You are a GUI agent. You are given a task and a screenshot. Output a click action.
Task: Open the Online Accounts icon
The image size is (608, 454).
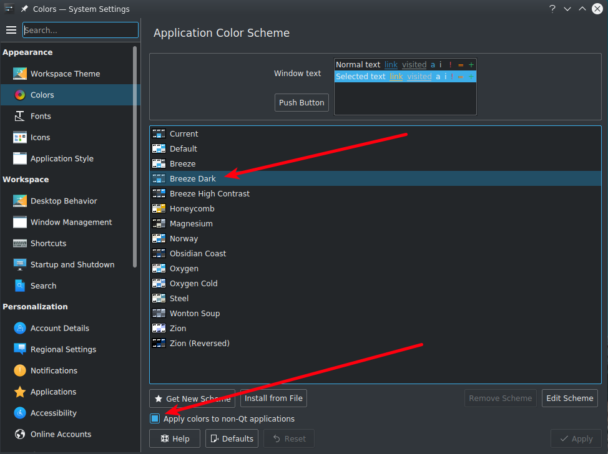[x=20, y=434]
